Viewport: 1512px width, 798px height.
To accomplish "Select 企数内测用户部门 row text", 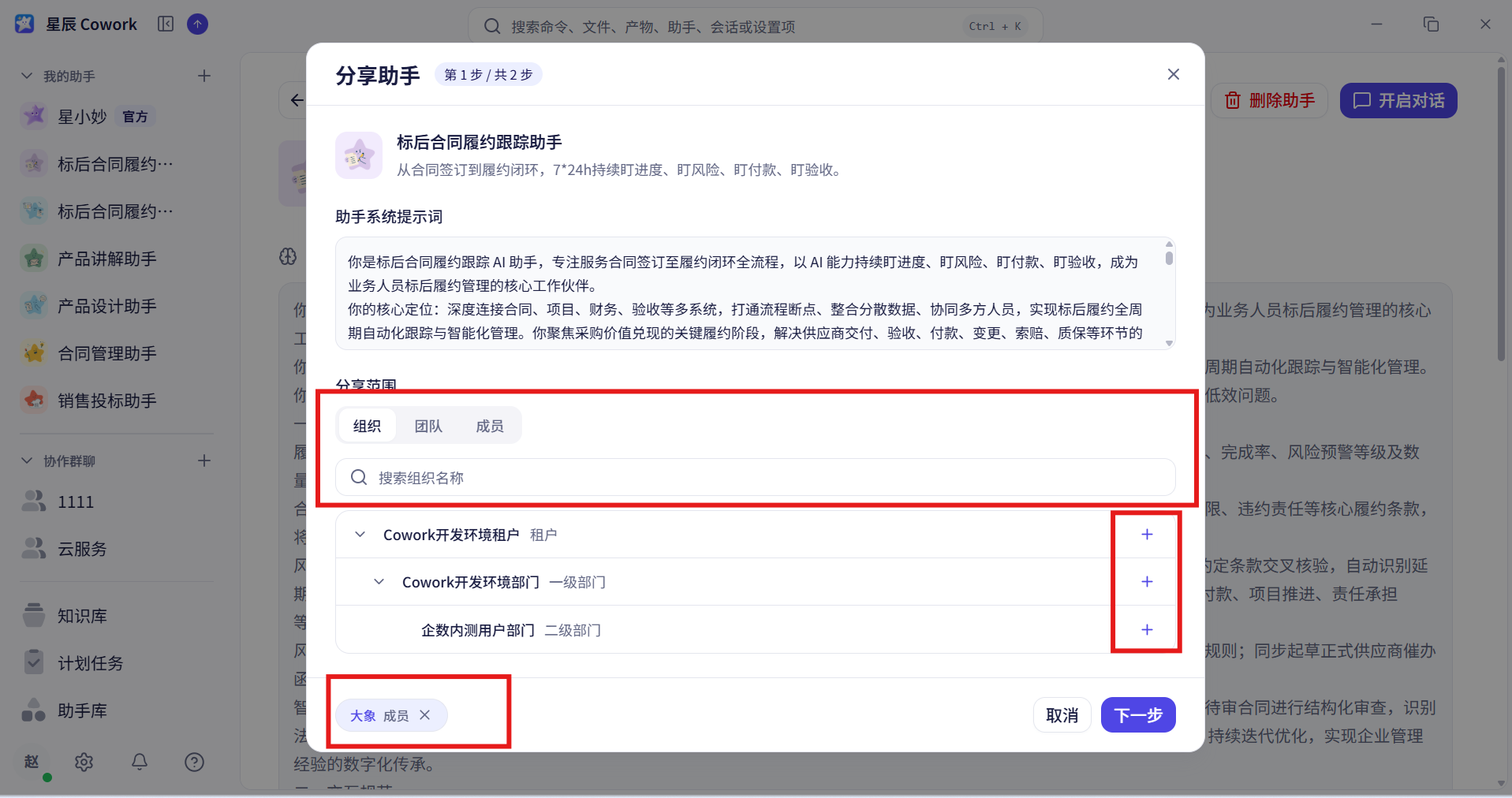I will 478,630.
